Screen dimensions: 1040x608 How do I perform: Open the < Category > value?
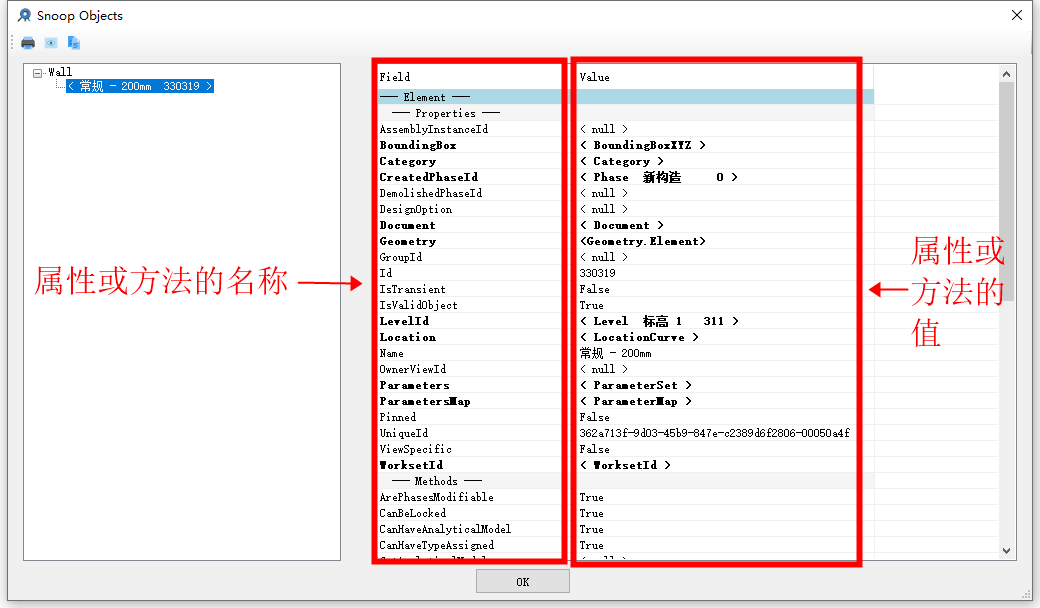coord(621,161)
